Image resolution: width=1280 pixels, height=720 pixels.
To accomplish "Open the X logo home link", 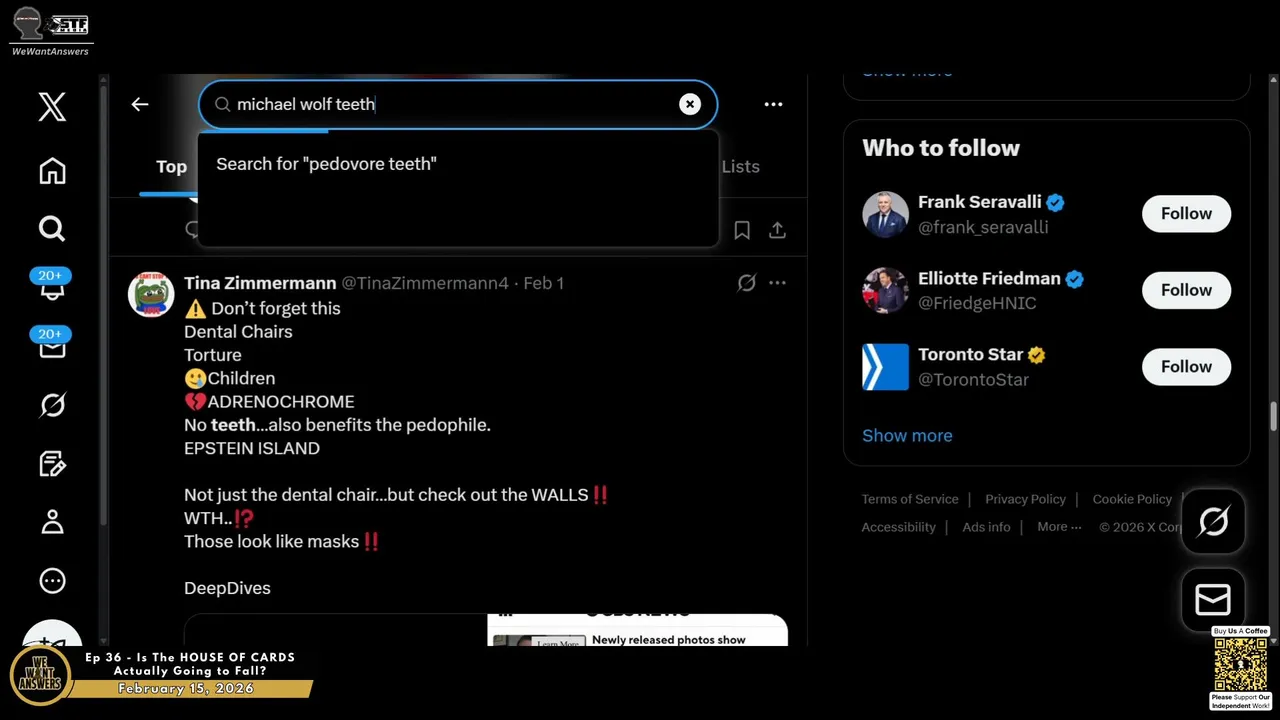I will pyautogui.click(x=52, y=106).
